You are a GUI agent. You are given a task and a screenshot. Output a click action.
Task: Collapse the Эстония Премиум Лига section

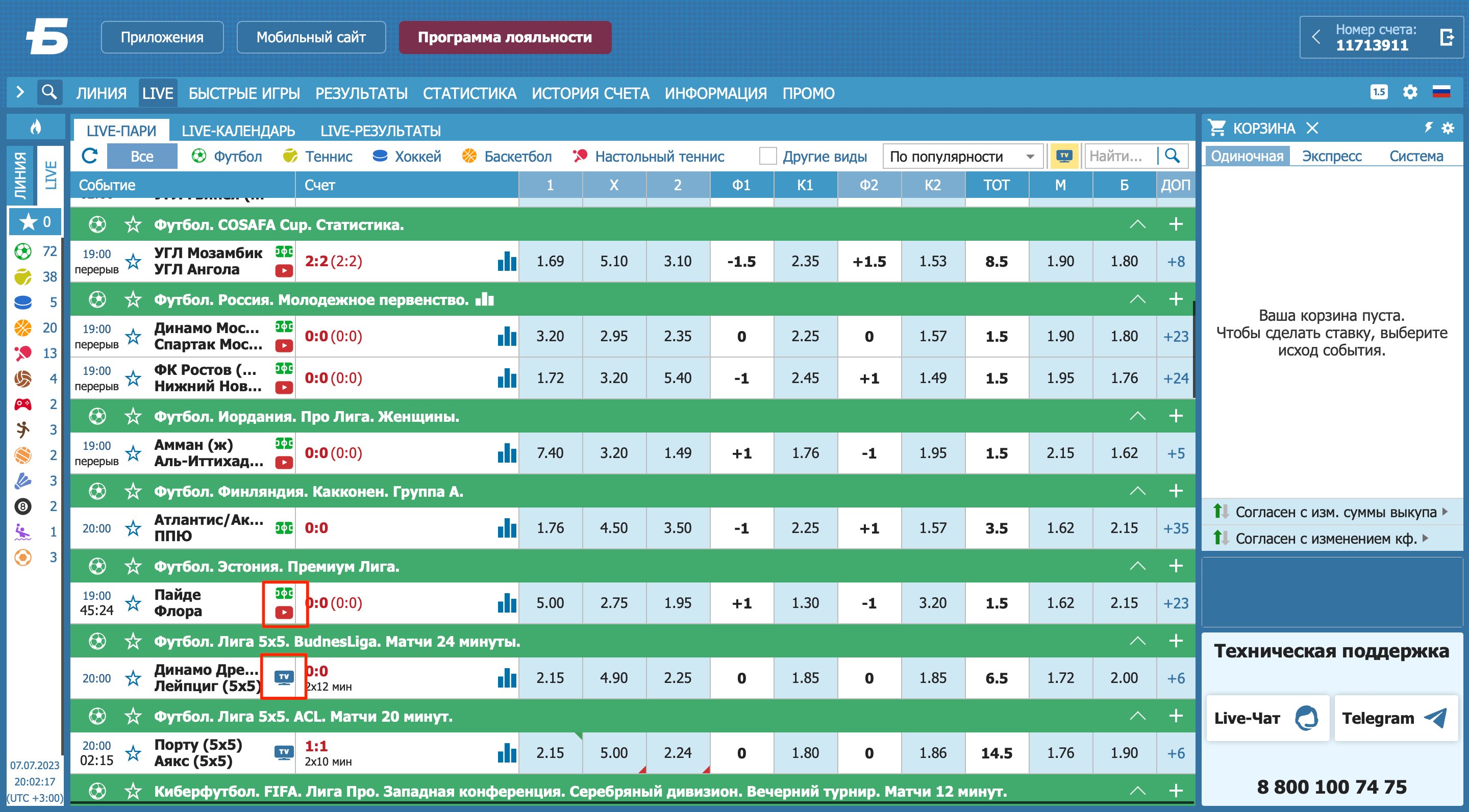pos(1137,566)
